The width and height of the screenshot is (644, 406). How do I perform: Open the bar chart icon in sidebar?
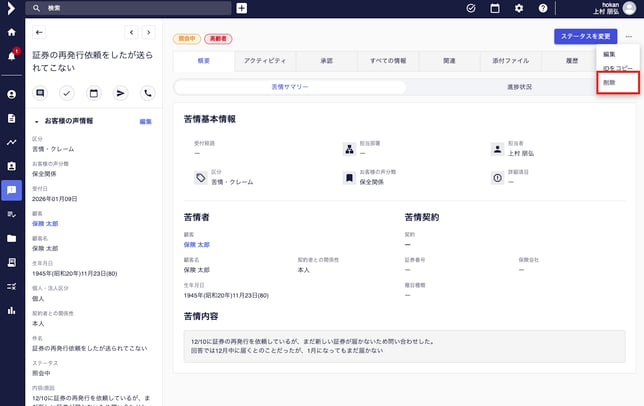tap(12, 309)
